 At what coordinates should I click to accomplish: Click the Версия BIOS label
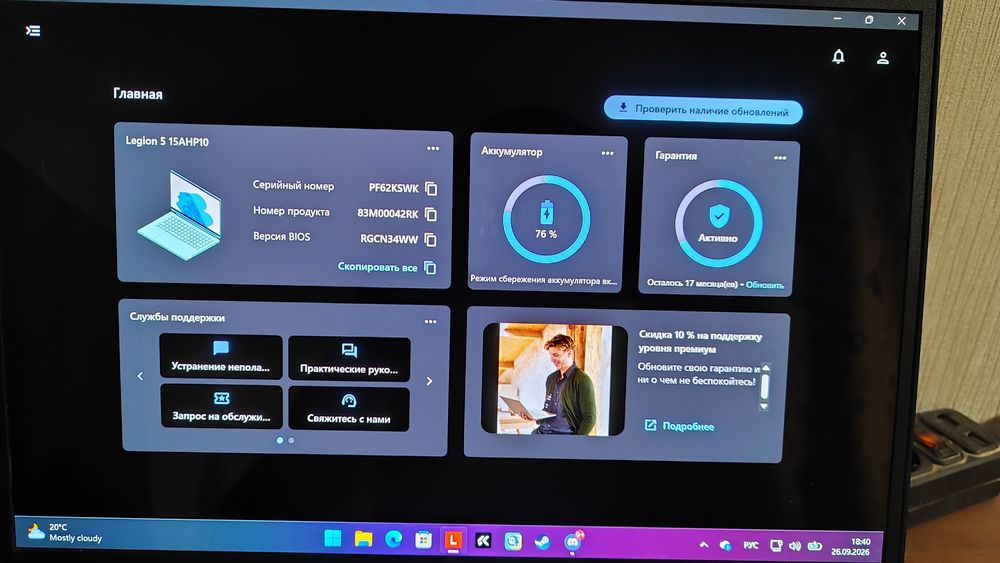click(281, 237)
